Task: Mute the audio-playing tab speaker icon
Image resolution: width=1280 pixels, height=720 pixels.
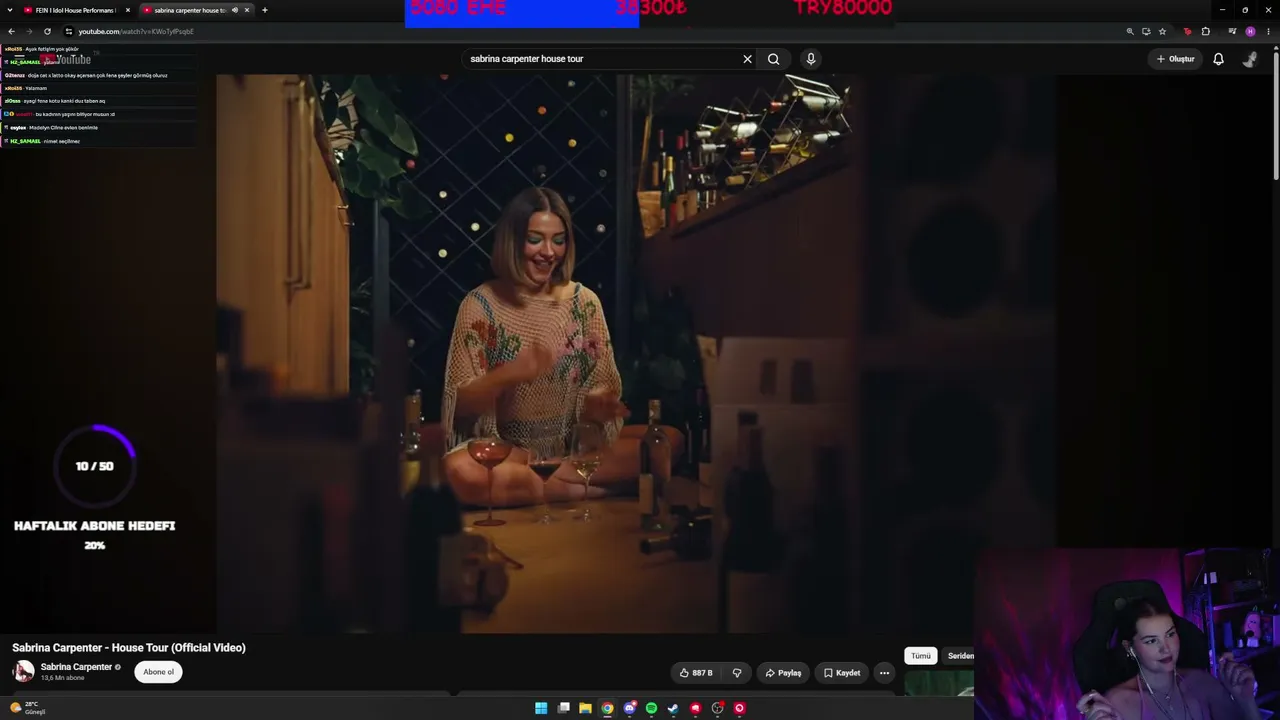Action: (x=235, y=10)
